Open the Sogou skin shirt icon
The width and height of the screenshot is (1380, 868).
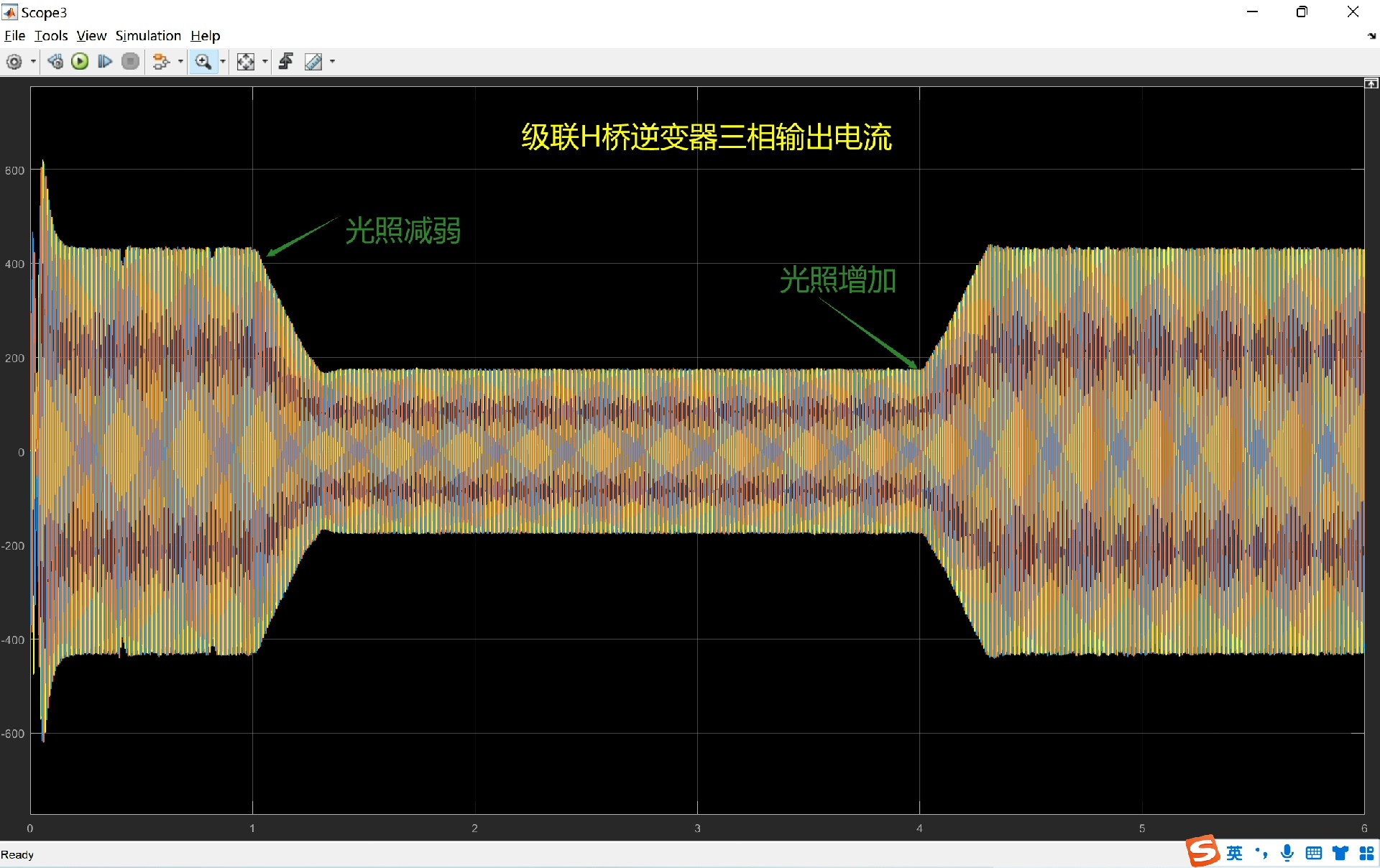click(x=1340, y=853)
